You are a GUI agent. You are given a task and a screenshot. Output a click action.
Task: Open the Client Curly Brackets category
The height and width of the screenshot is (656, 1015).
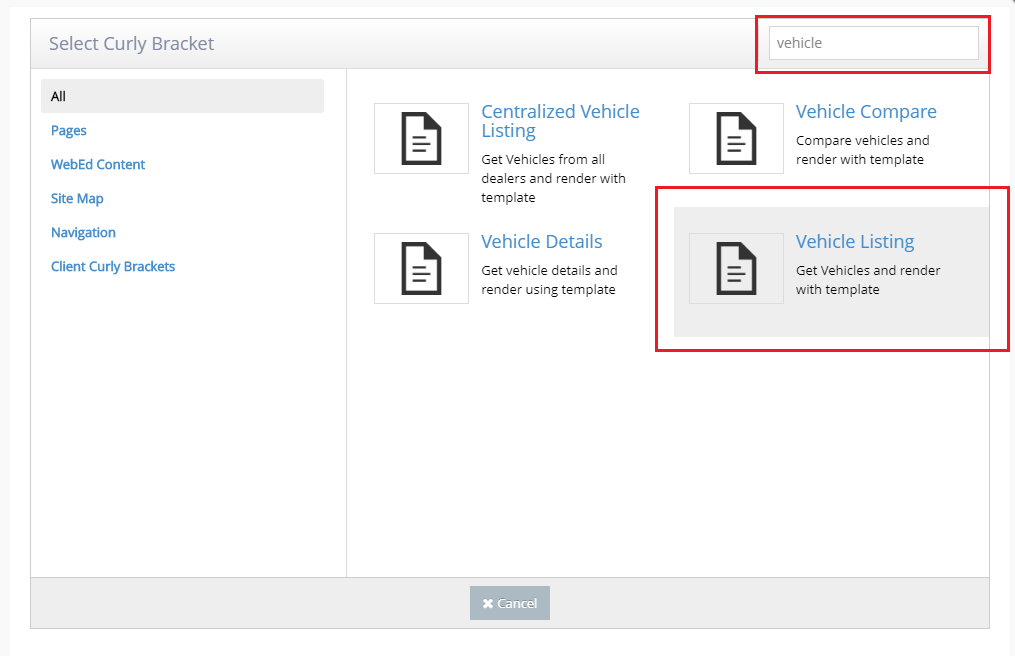[x=113, y=266]
